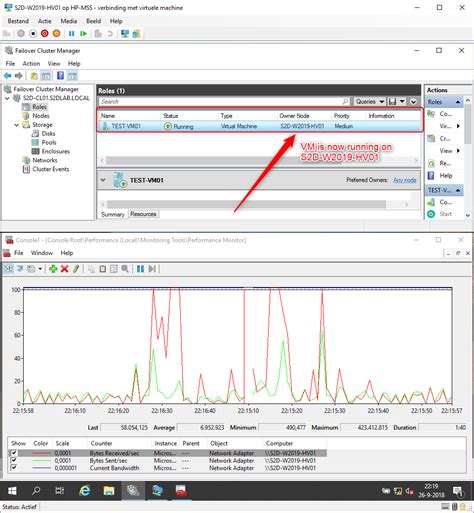
Task: Click the orange save state VM icon
Action: [57, 34]
